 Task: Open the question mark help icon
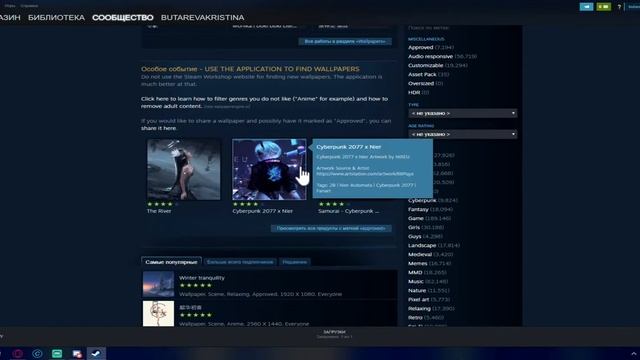pyautogui.click(x=619, y=7)
